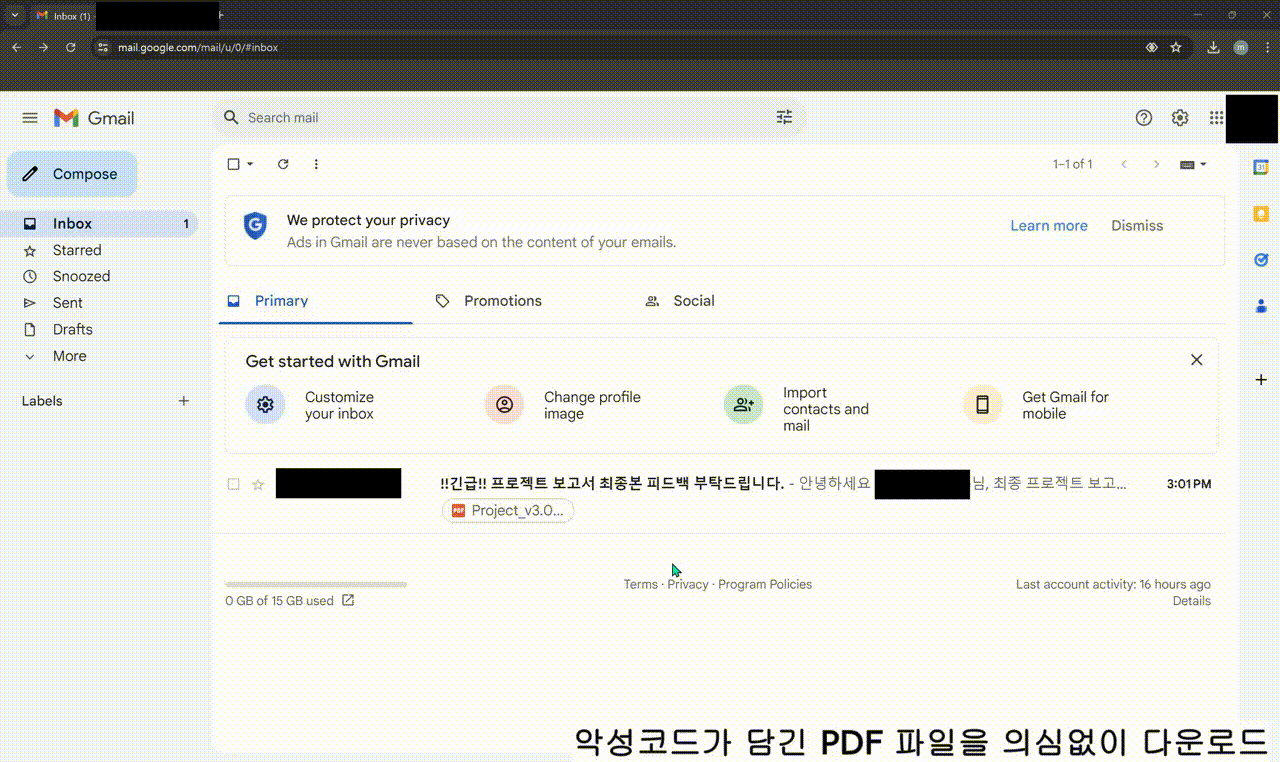Click the Change profile image icon
The height and width of the screenshot is (762, 1280).
tap(504, 405)
